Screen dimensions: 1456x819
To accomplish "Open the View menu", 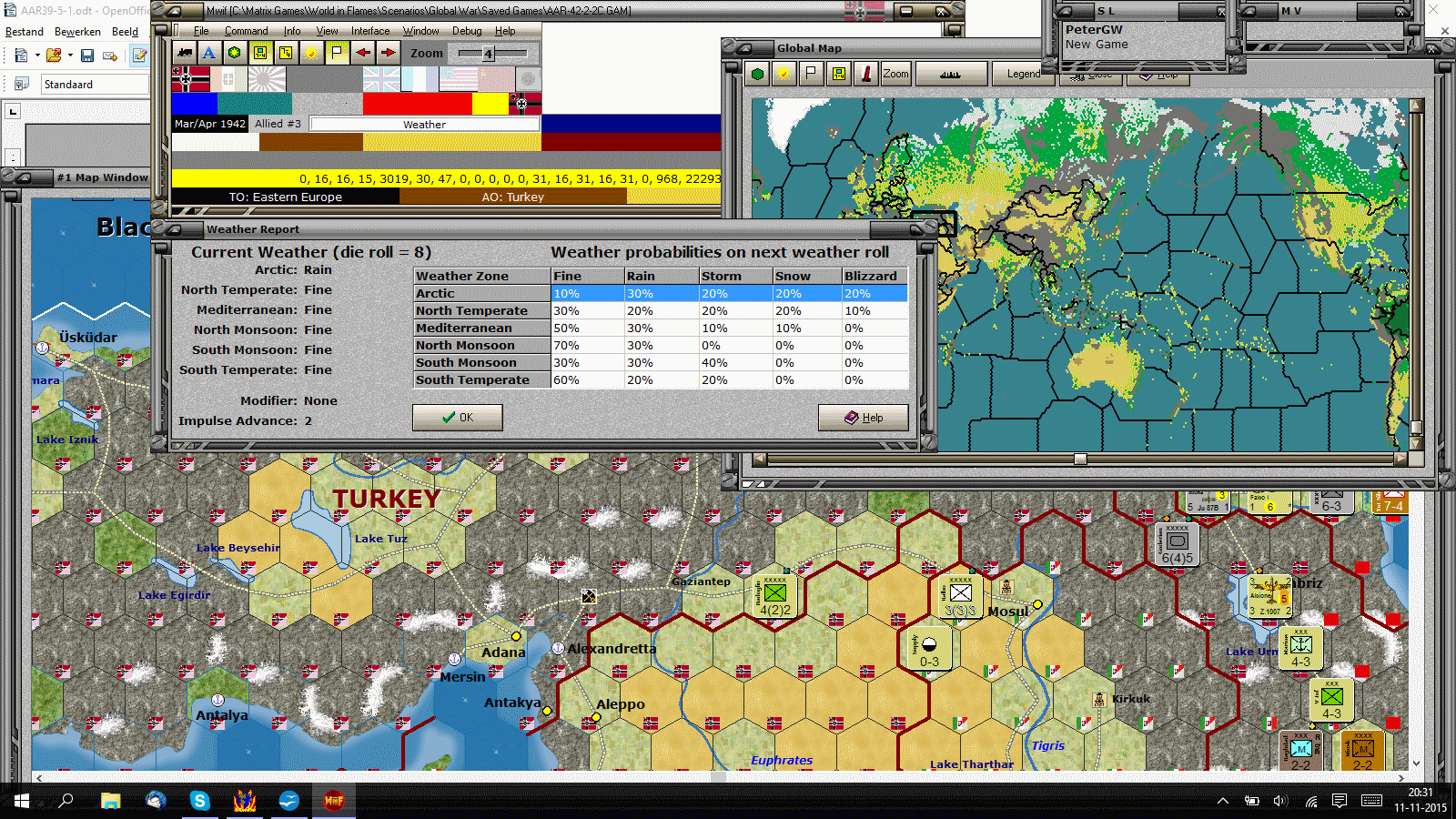I will point(327,31).
